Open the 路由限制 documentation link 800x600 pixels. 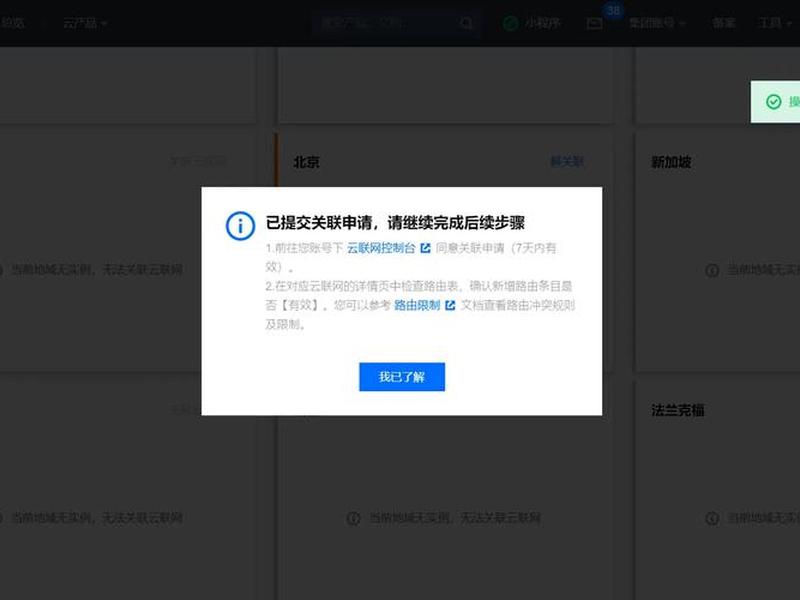coord(417,305)
